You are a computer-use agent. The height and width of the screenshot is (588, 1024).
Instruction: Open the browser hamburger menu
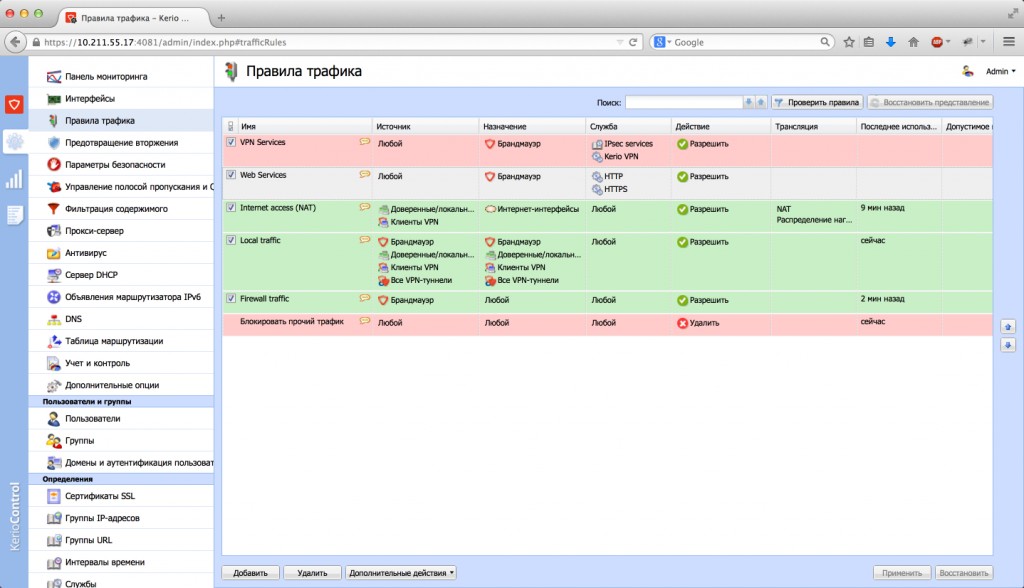(1009, 42)
